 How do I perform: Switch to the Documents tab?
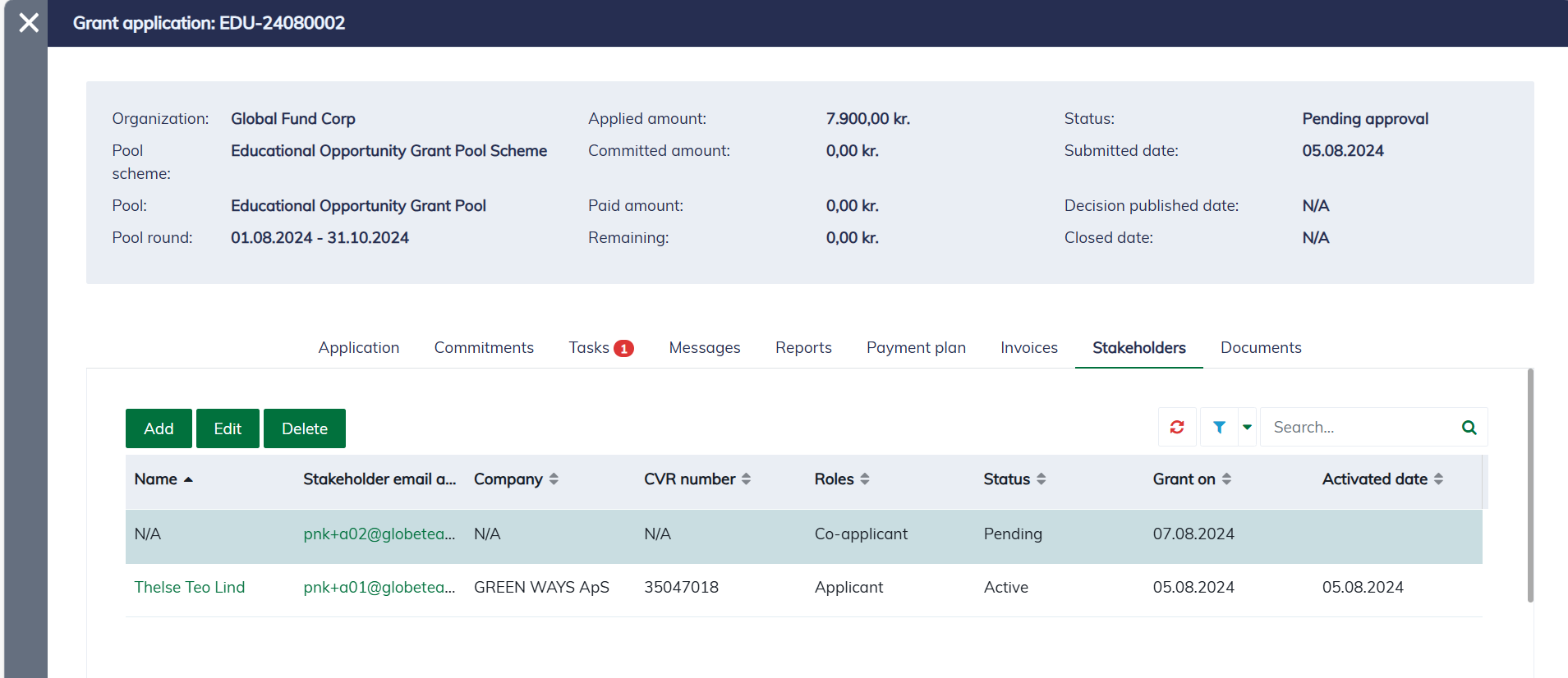(x=1260, y=348)
